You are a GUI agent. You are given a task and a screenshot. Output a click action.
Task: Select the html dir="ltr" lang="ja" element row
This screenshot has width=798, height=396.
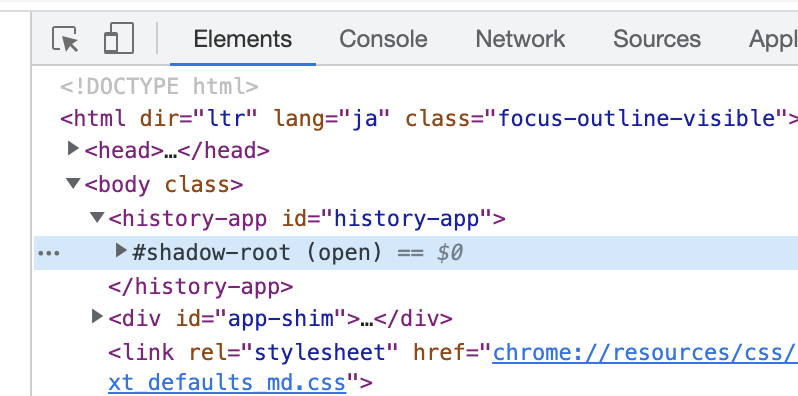point(429,118)
